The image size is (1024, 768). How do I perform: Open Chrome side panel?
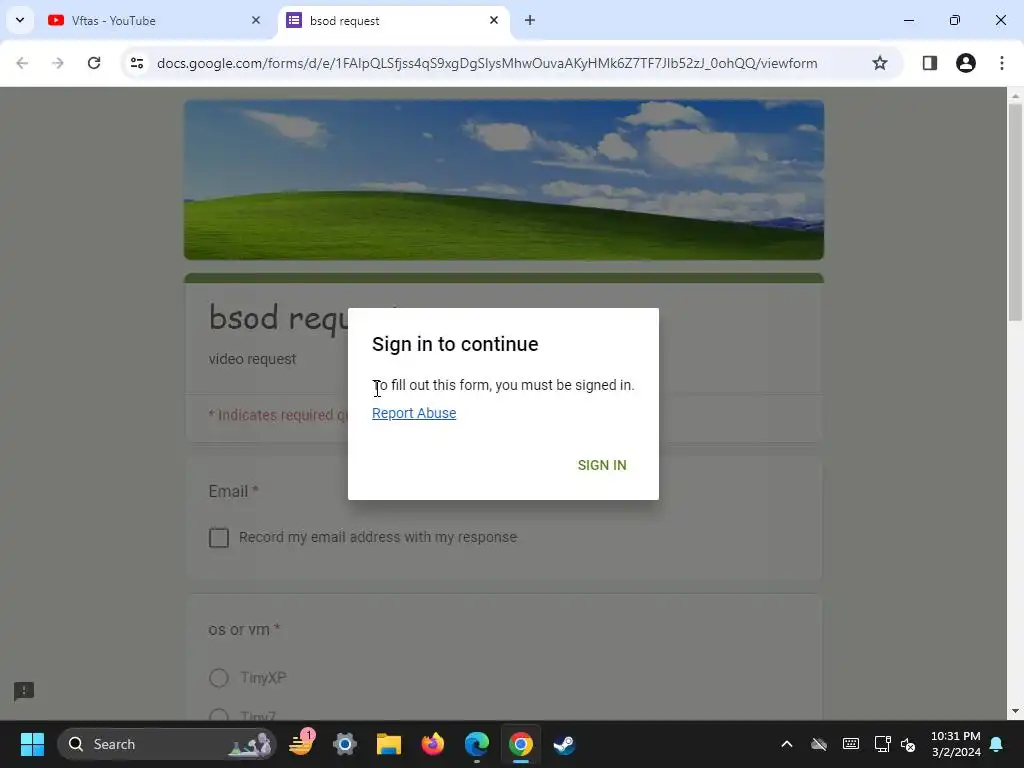(929, 63)
